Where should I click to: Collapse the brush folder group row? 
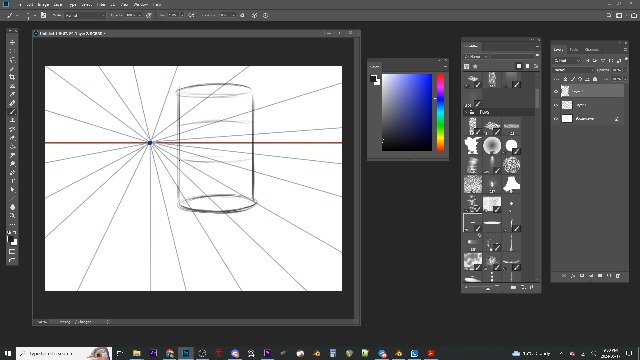tap(466, 112)
